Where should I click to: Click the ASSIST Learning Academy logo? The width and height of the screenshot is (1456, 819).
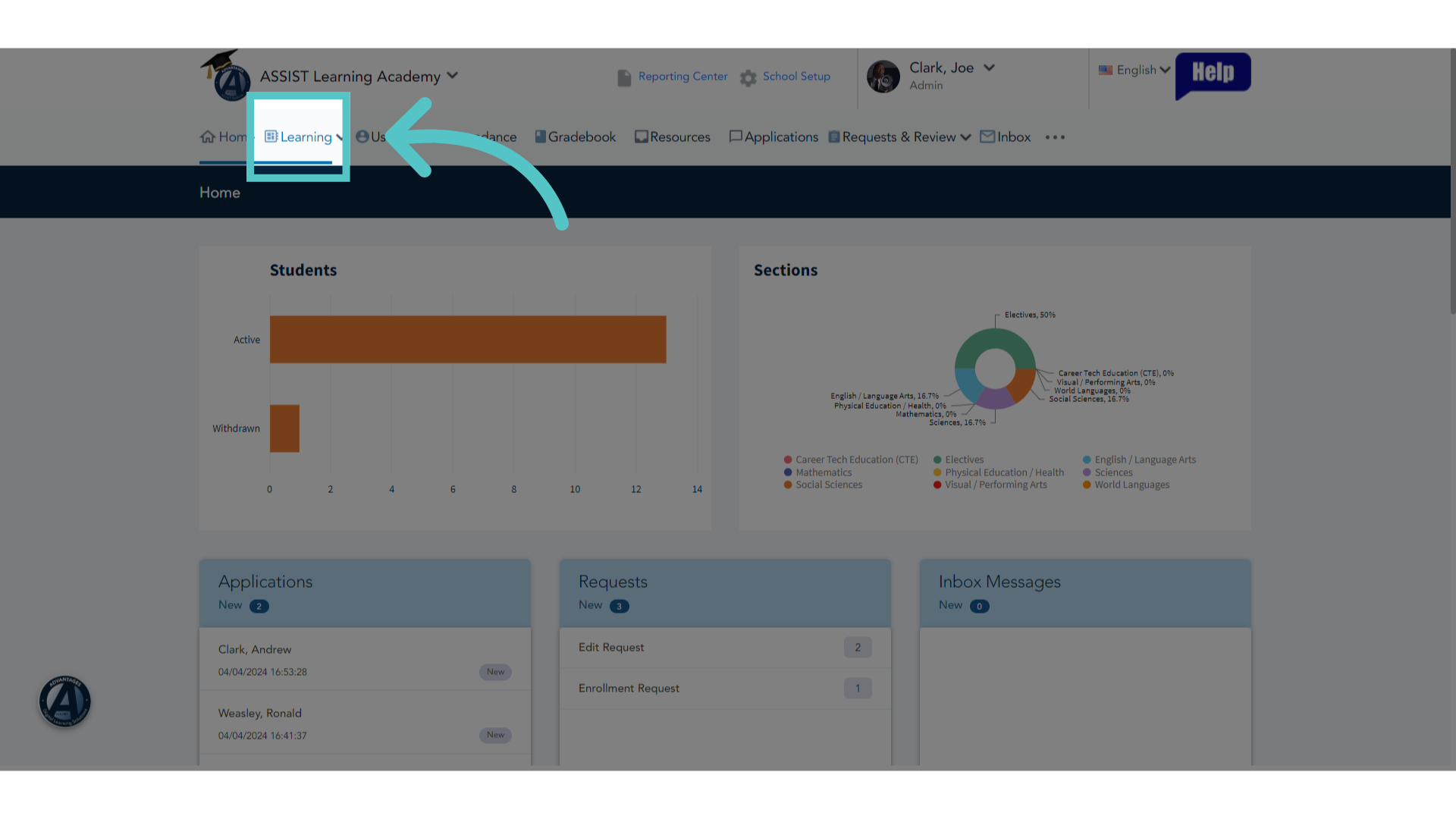pos(227,75)
